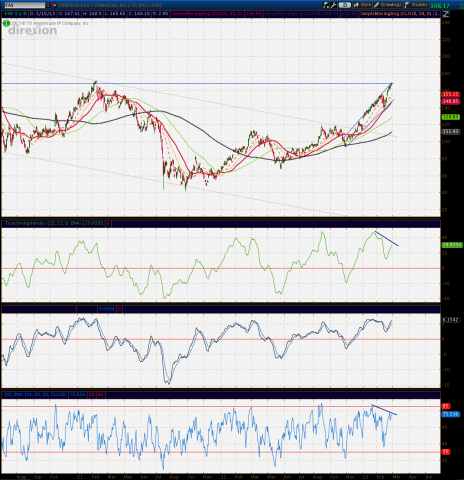Open the Style menu

[362, 5]
